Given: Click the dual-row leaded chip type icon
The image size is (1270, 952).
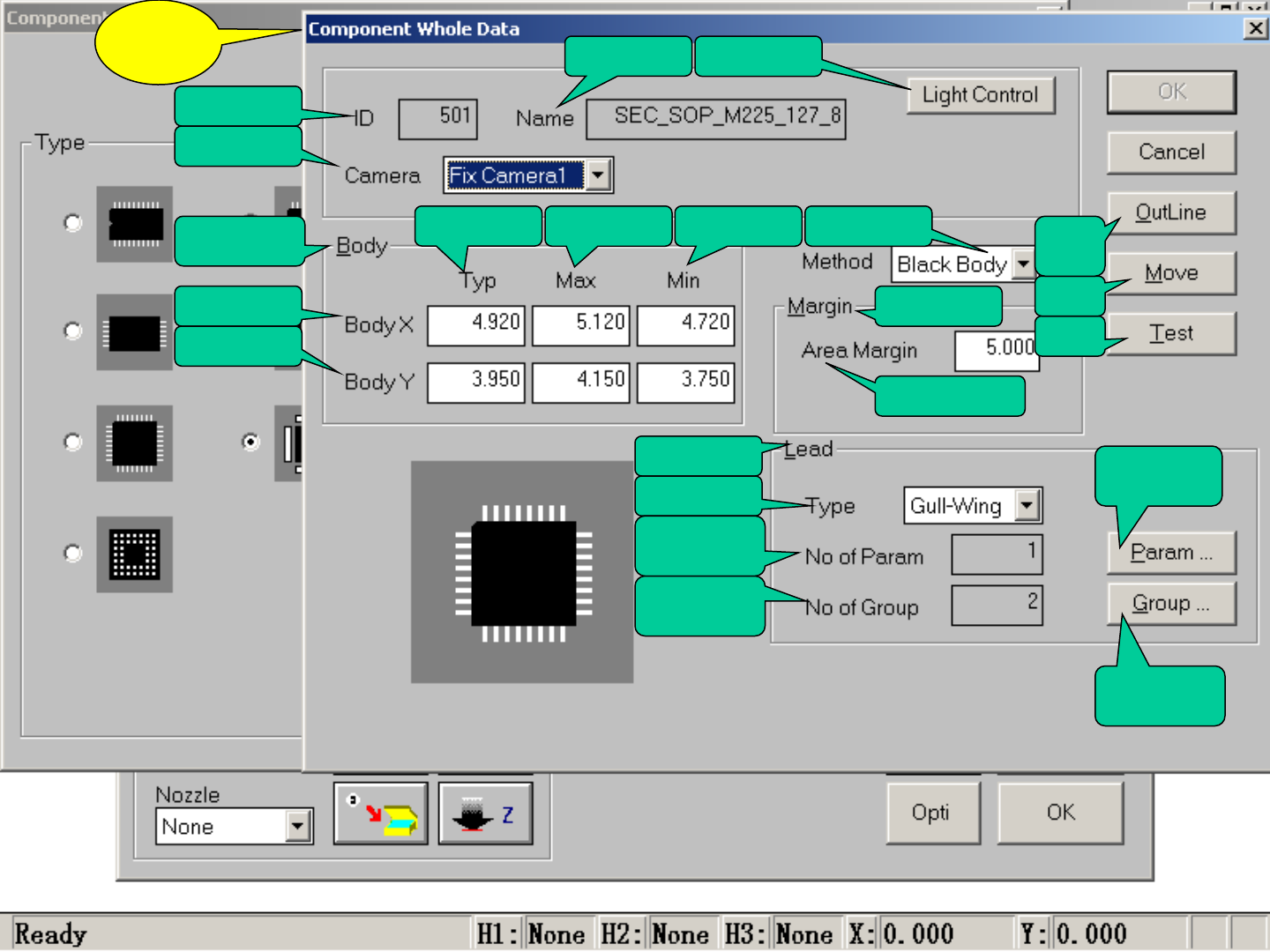Looking at the screenshot, I should (x=134, y=224).
